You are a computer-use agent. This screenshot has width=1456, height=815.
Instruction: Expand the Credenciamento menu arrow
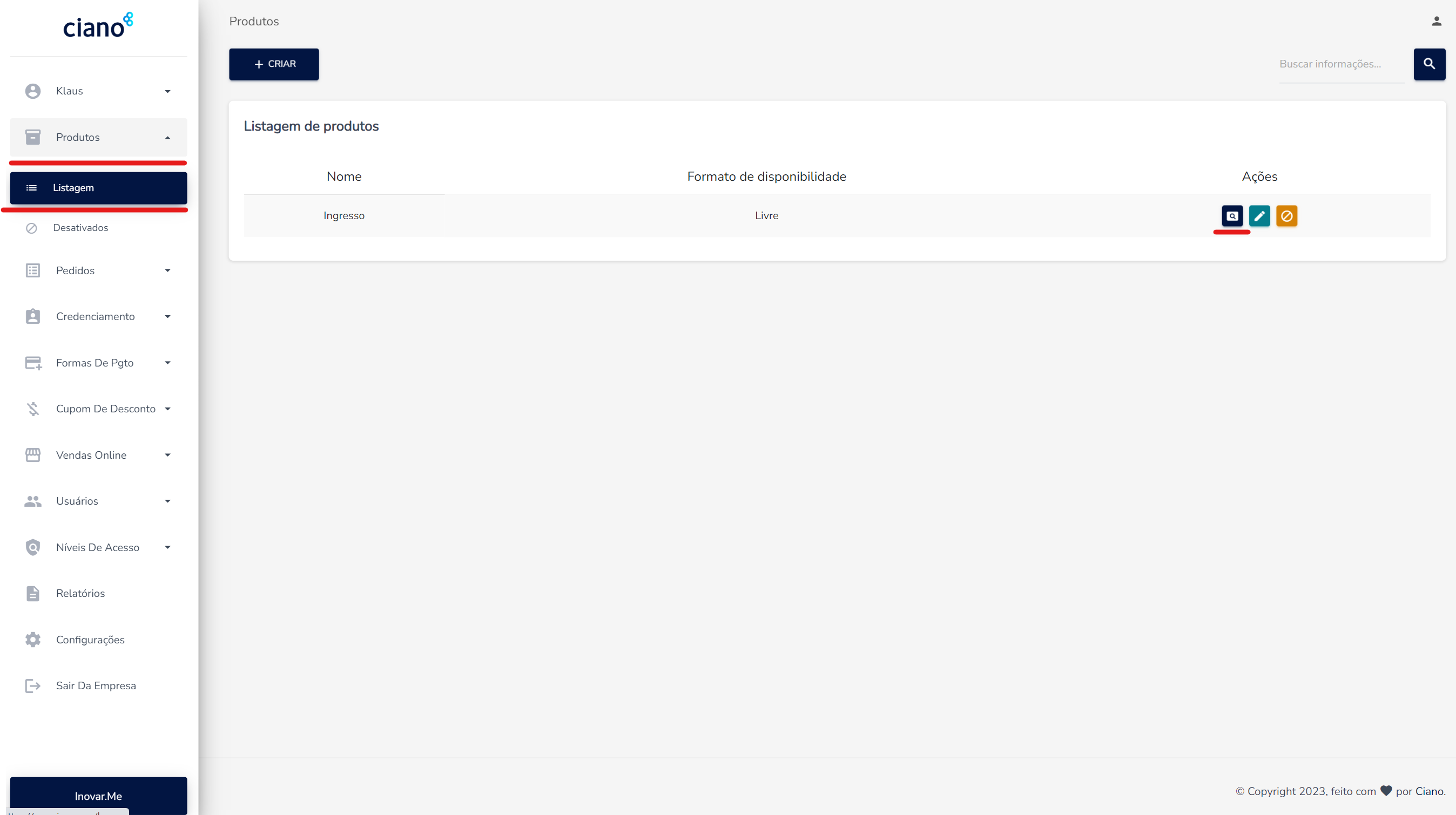(x=167, y=316)
